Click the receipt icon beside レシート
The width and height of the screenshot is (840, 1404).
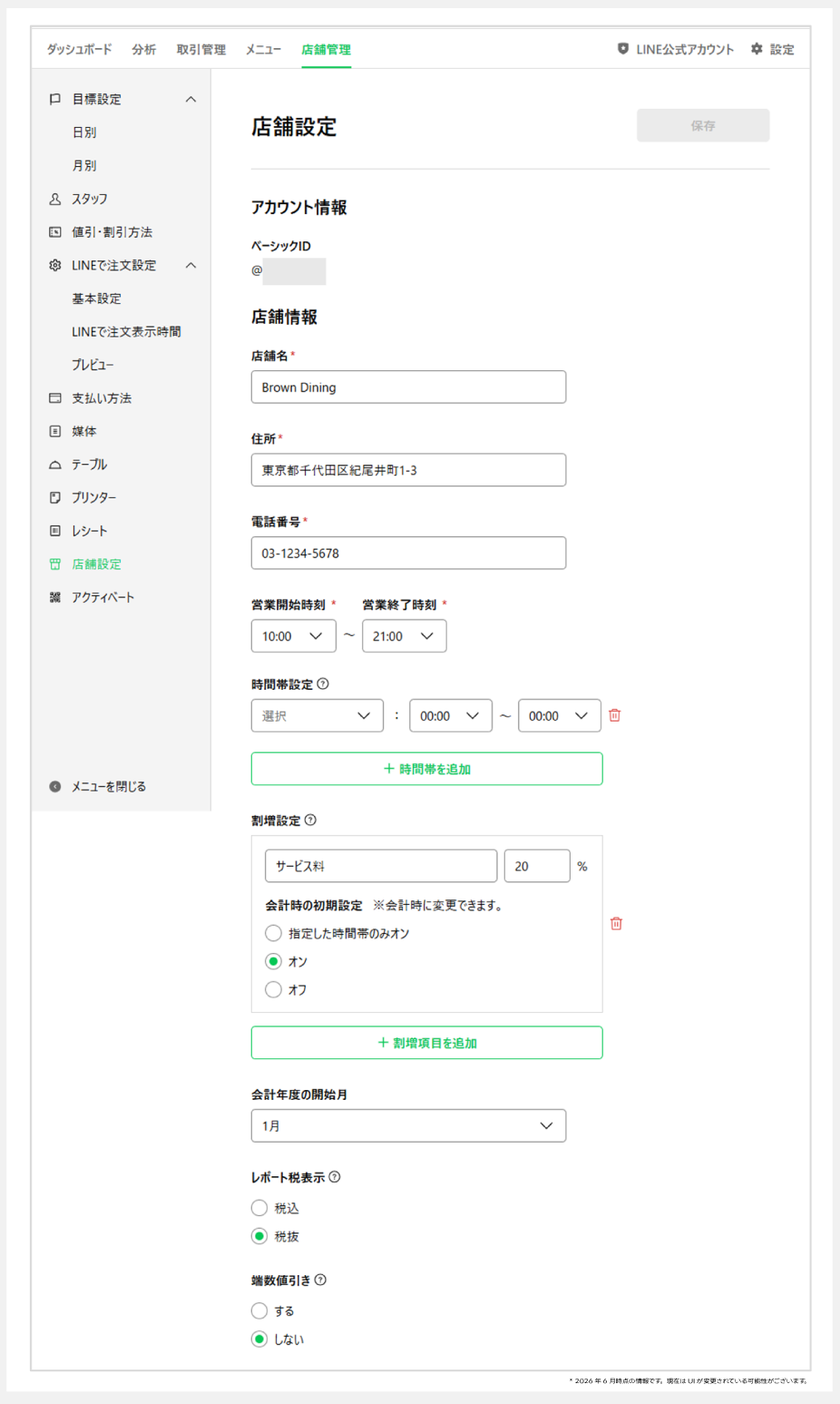coord(55,531)
